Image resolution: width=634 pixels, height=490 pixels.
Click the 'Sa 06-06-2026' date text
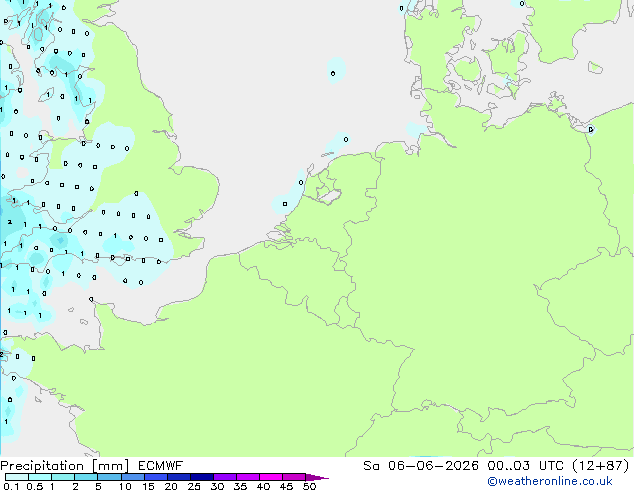point(421,466)
